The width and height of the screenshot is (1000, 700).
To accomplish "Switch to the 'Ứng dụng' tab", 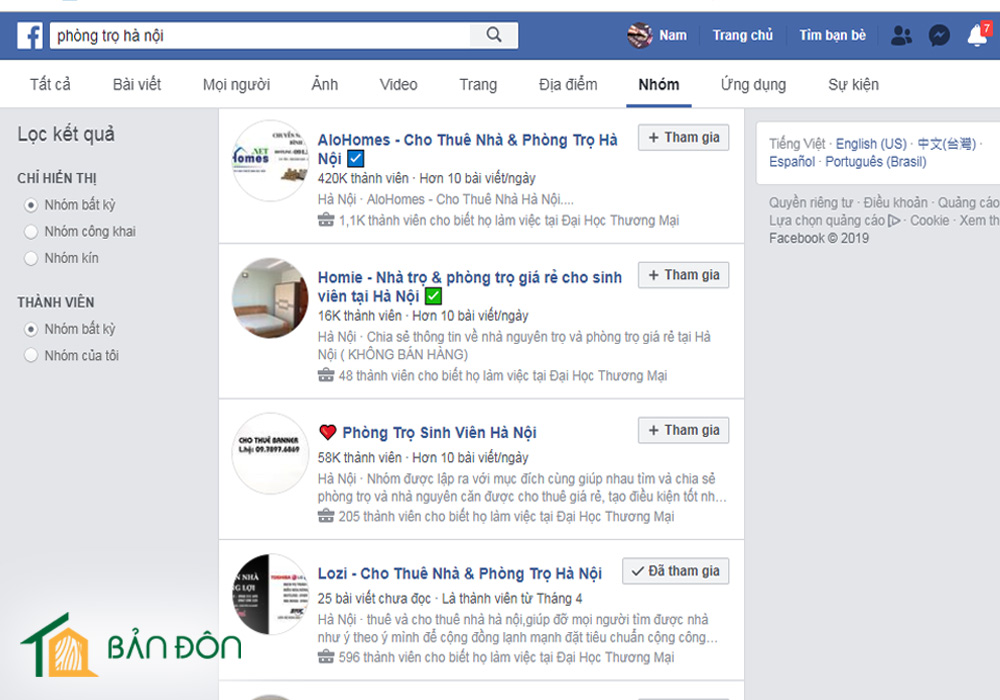I will coord(753,85).
